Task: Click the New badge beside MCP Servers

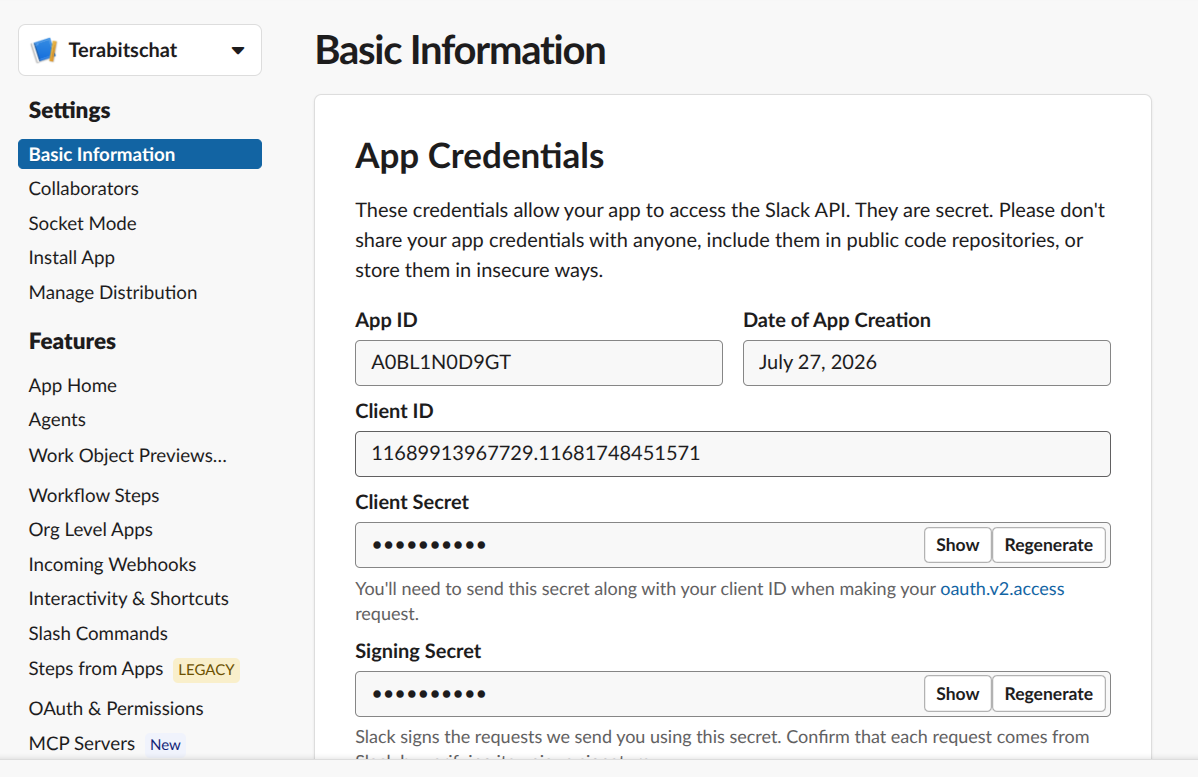Action: point(165,745)
